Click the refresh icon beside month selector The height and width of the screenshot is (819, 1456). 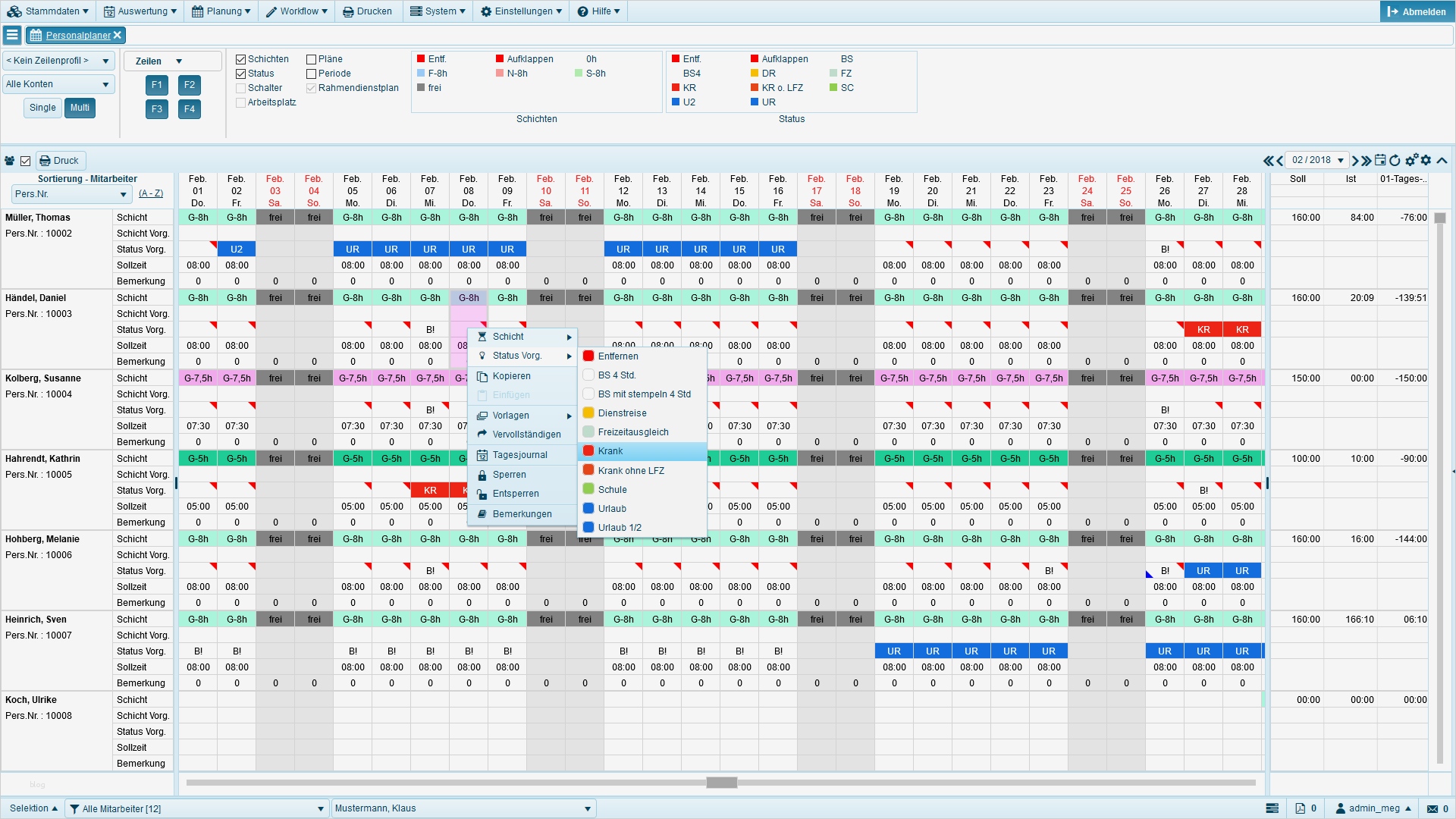1395,161
